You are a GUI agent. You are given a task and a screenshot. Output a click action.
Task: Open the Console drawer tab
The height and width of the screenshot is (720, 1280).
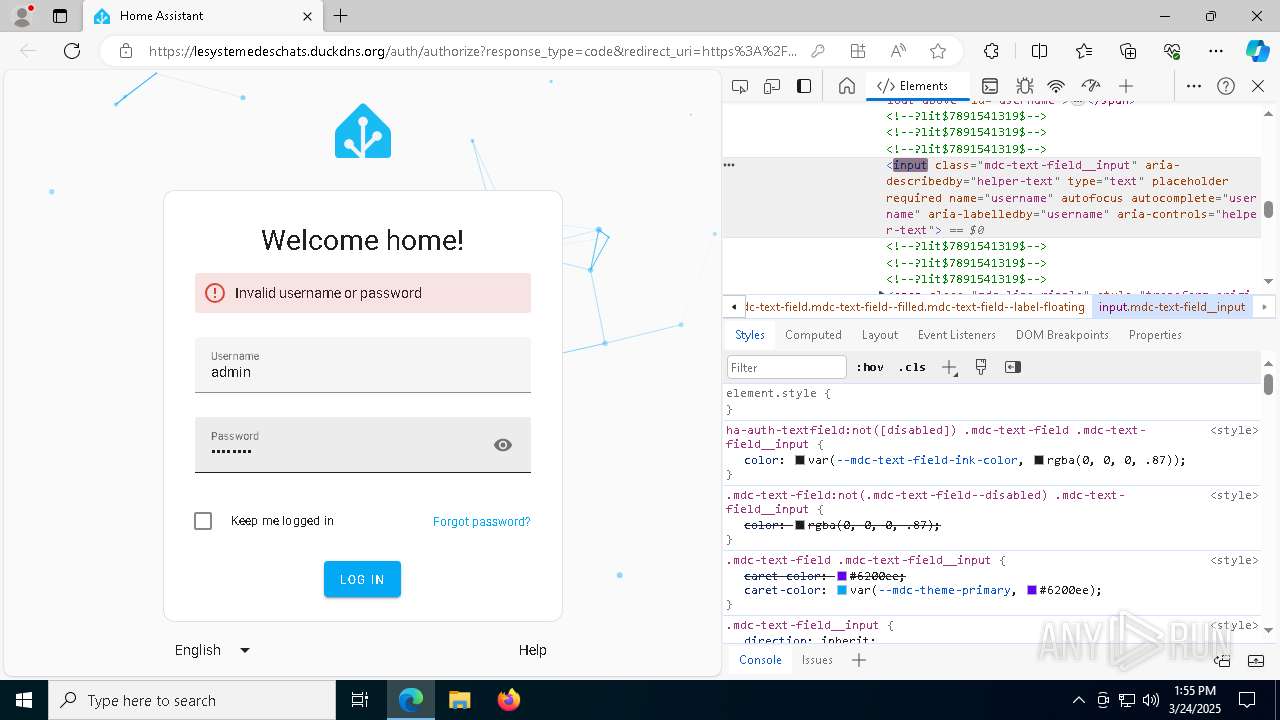coord(760,660)
